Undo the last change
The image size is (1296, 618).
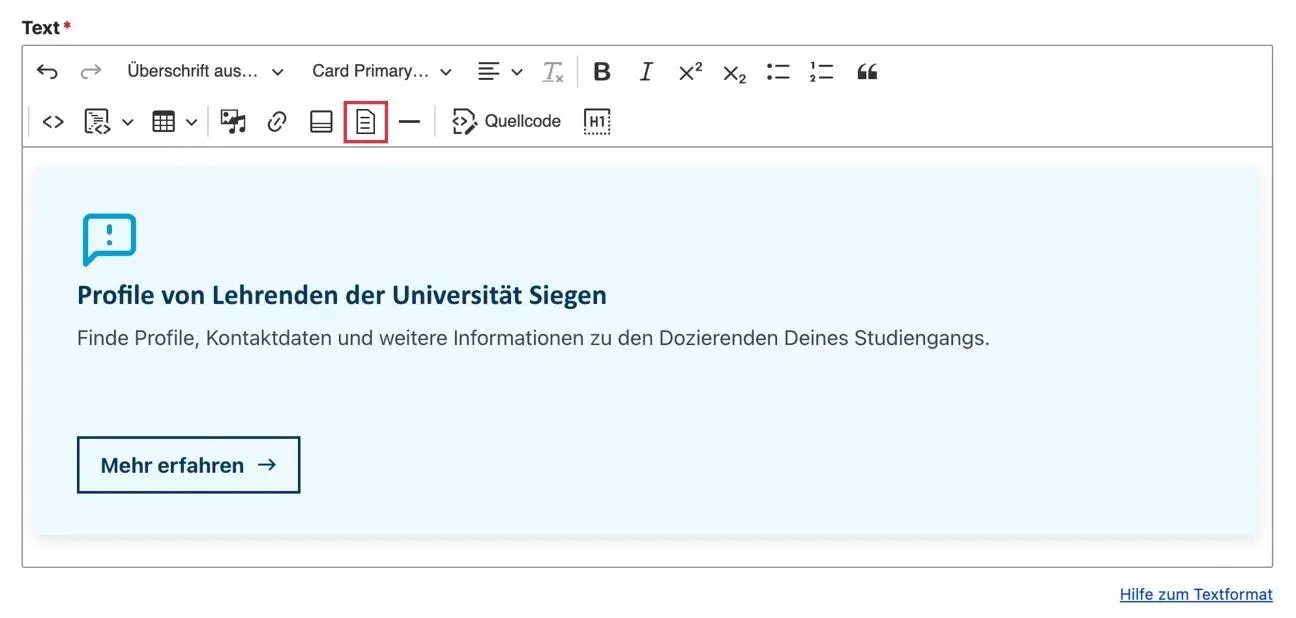(46, 71)
